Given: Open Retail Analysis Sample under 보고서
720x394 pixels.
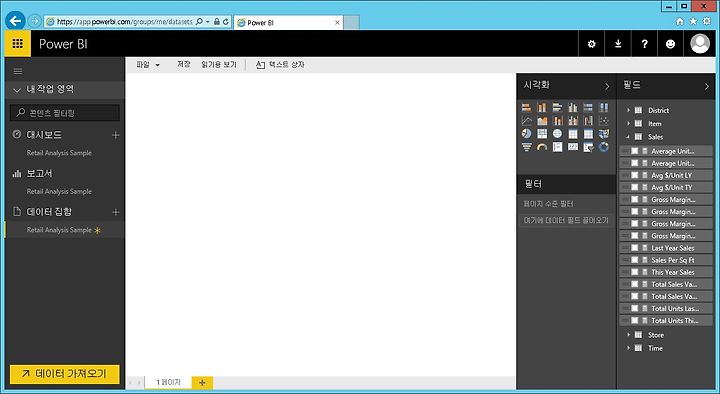Looking at the screenshot, I should (x=59, y=191).
